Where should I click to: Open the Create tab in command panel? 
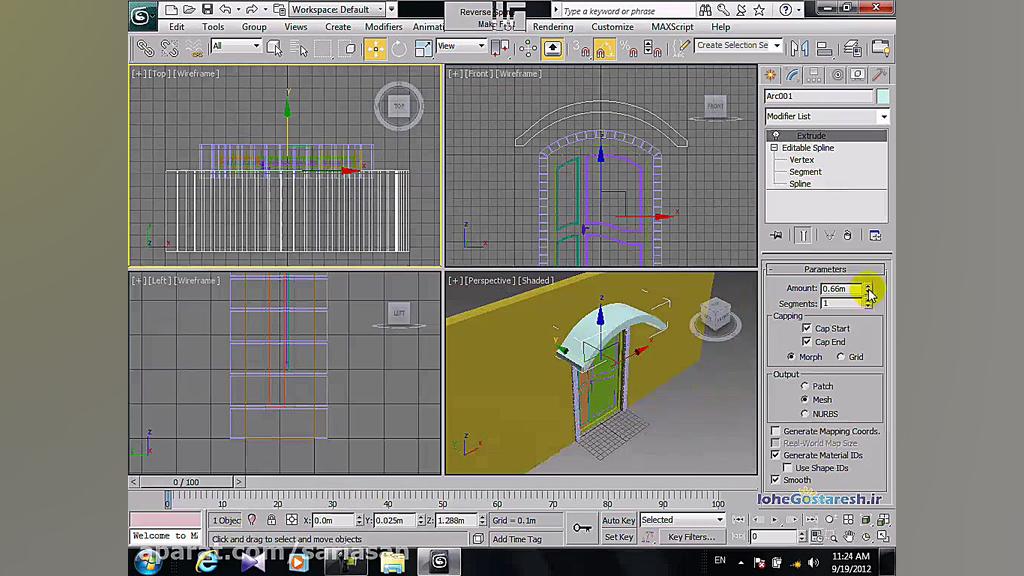pyautogui.click(x=770, y=75)
